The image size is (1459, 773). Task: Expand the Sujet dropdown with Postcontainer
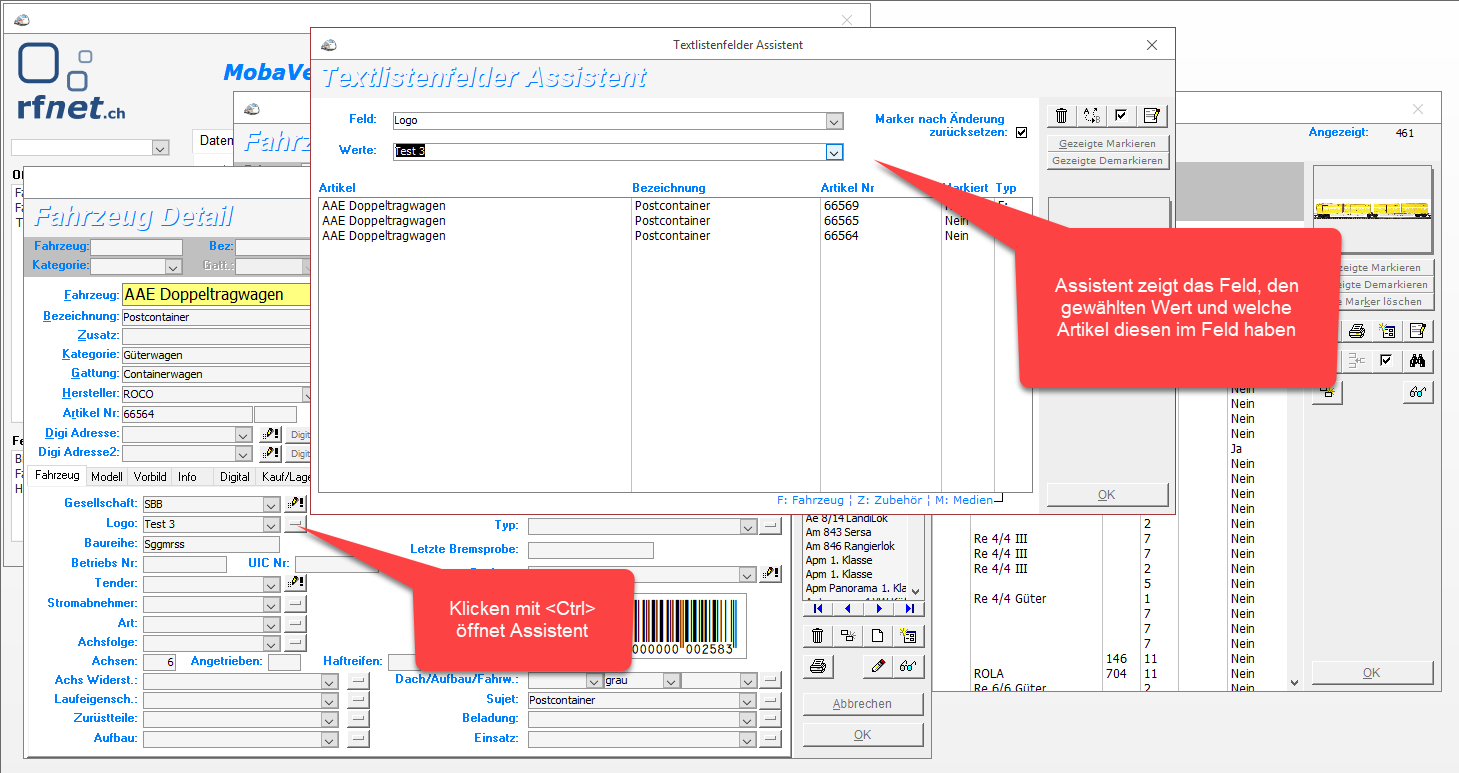pos(748,700)
